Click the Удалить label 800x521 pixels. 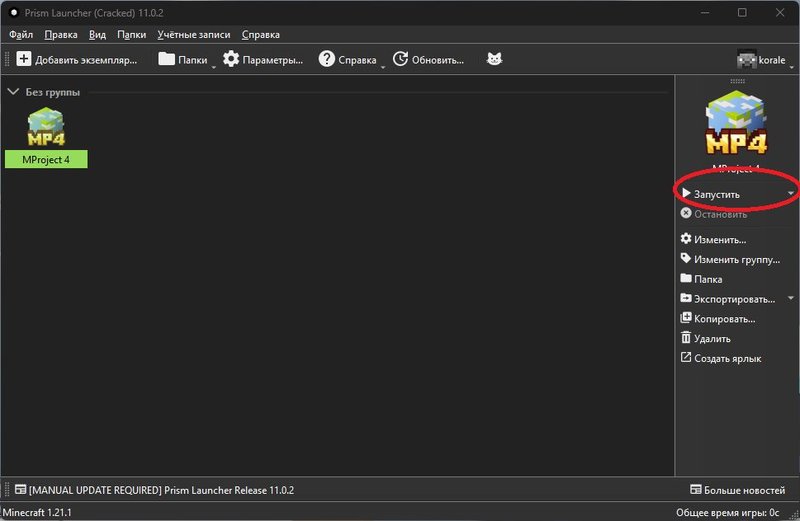[712, 338]
